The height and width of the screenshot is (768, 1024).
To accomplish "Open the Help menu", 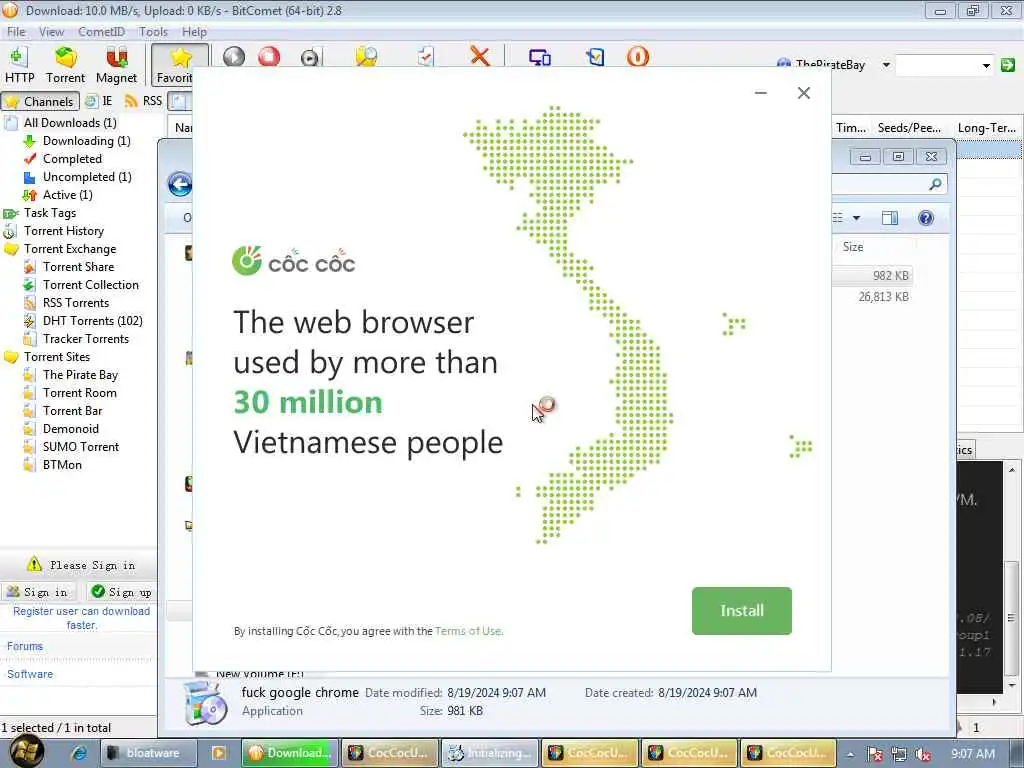I will point(194,31).
